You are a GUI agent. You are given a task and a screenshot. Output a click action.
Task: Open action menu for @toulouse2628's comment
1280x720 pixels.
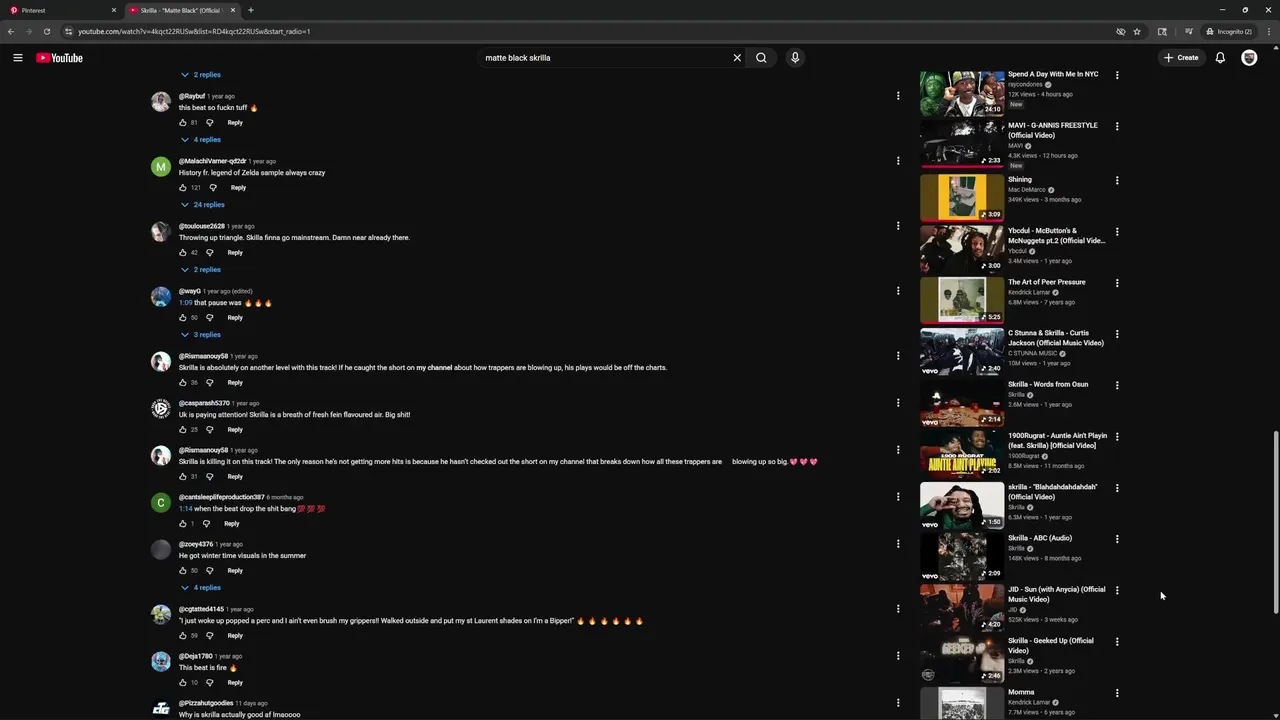pyautogui.click(x=898, y=226)
